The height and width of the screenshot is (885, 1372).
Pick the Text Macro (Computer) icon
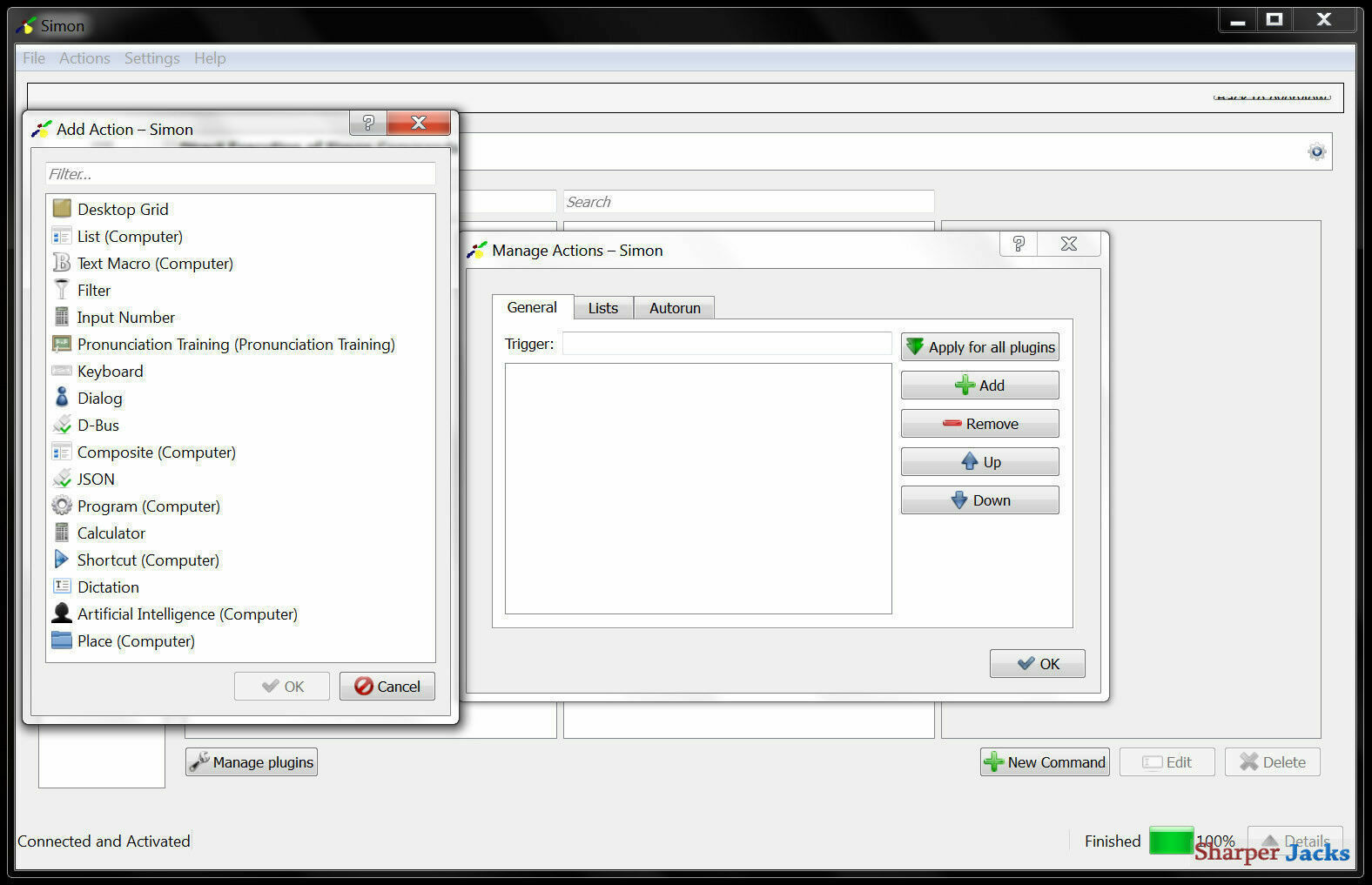tap(62, 263)
